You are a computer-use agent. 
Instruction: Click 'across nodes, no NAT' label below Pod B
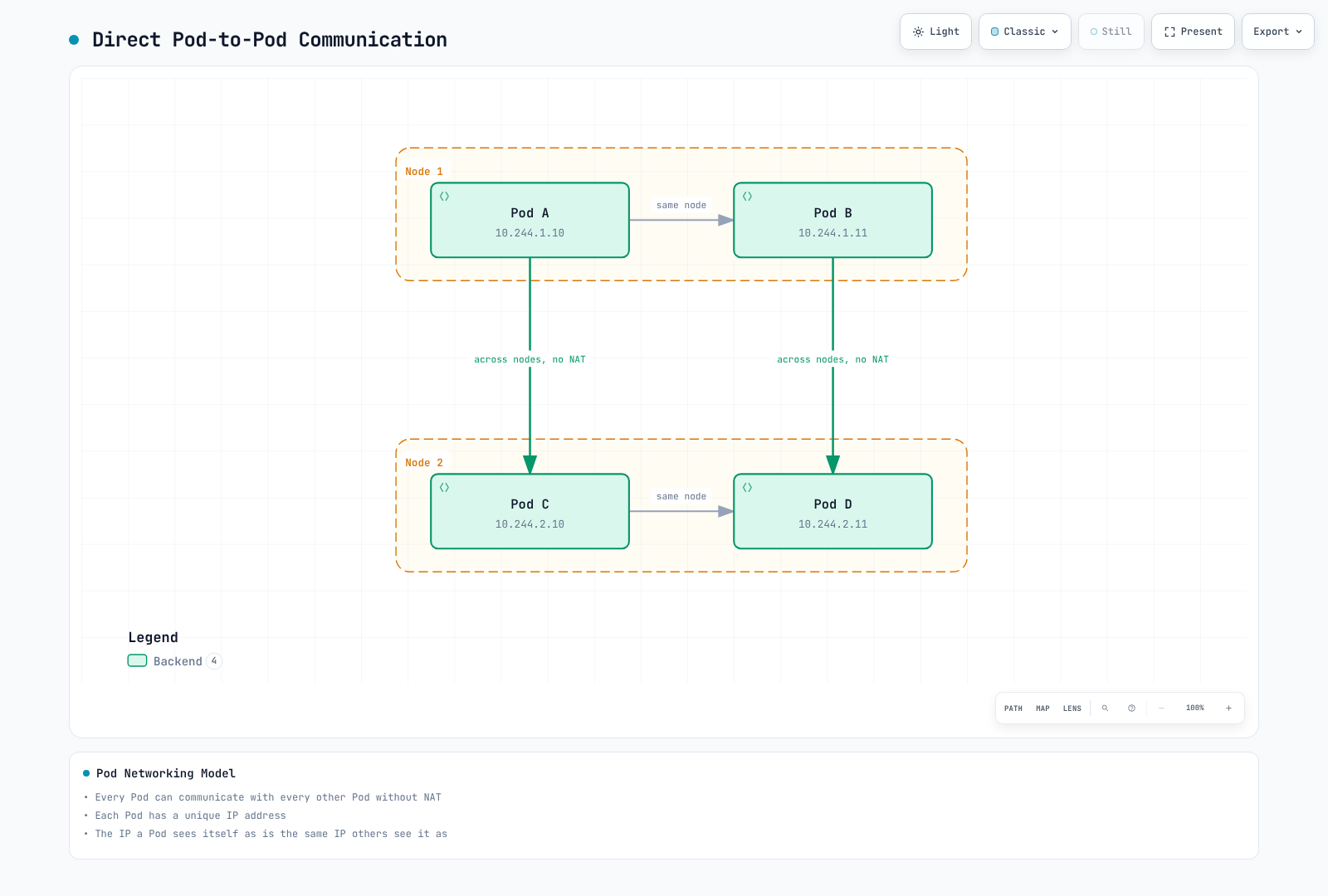(x=832, y=359)
